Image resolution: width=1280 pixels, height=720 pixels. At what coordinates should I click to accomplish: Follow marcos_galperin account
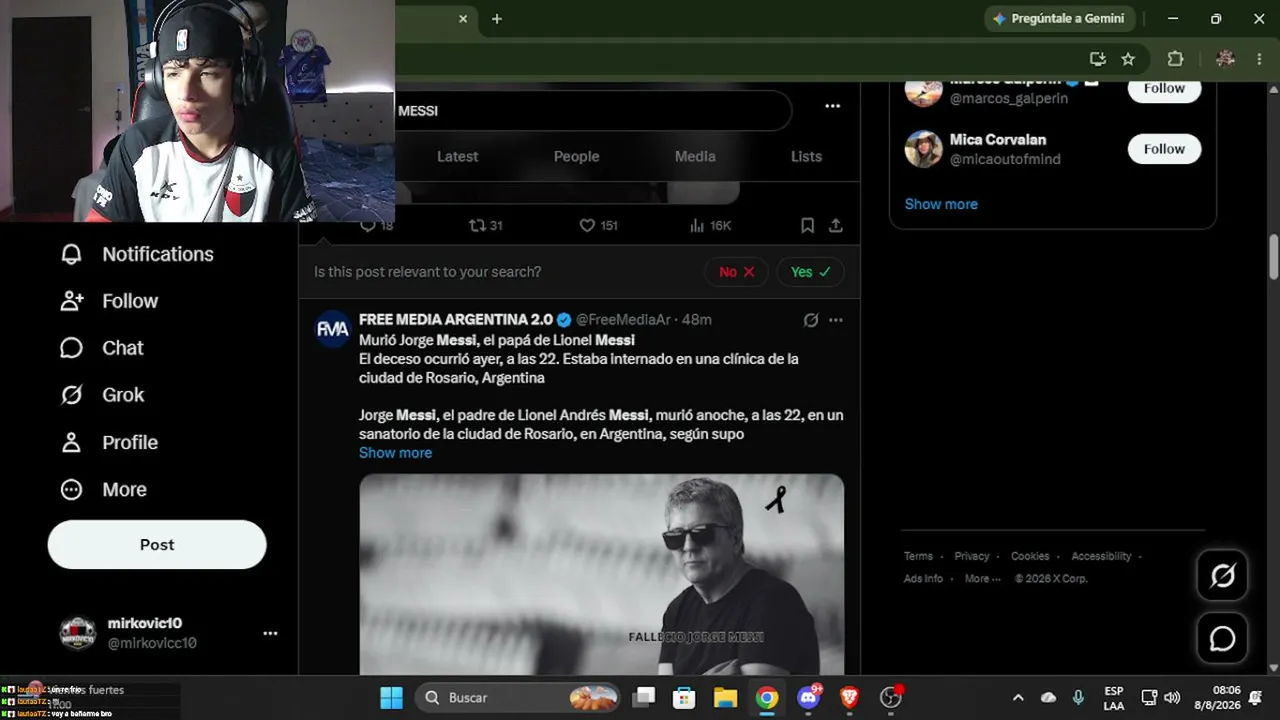pos(1164,90)
